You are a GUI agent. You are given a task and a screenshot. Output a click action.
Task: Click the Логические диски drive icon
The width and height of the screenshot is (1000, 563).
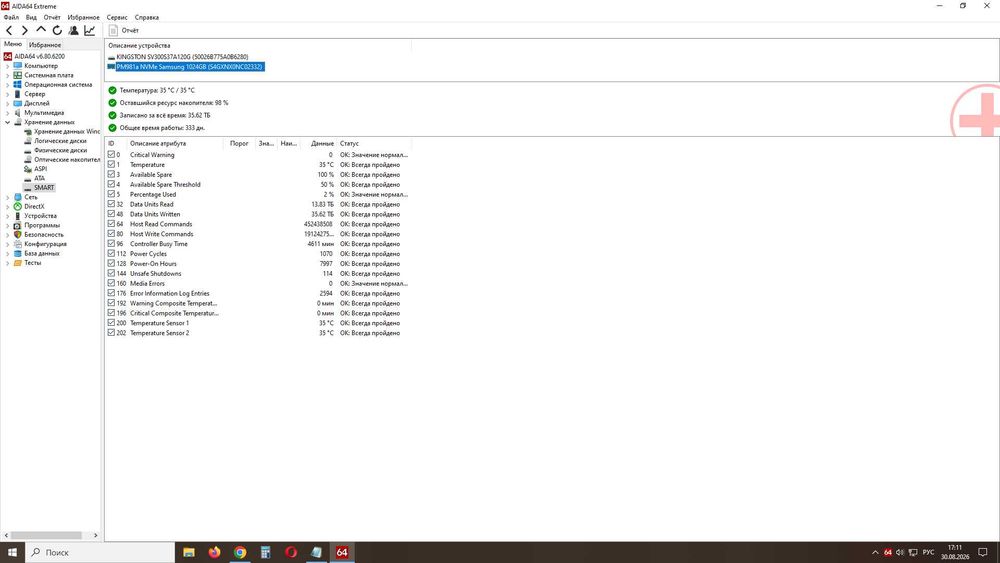pos(27,141)
